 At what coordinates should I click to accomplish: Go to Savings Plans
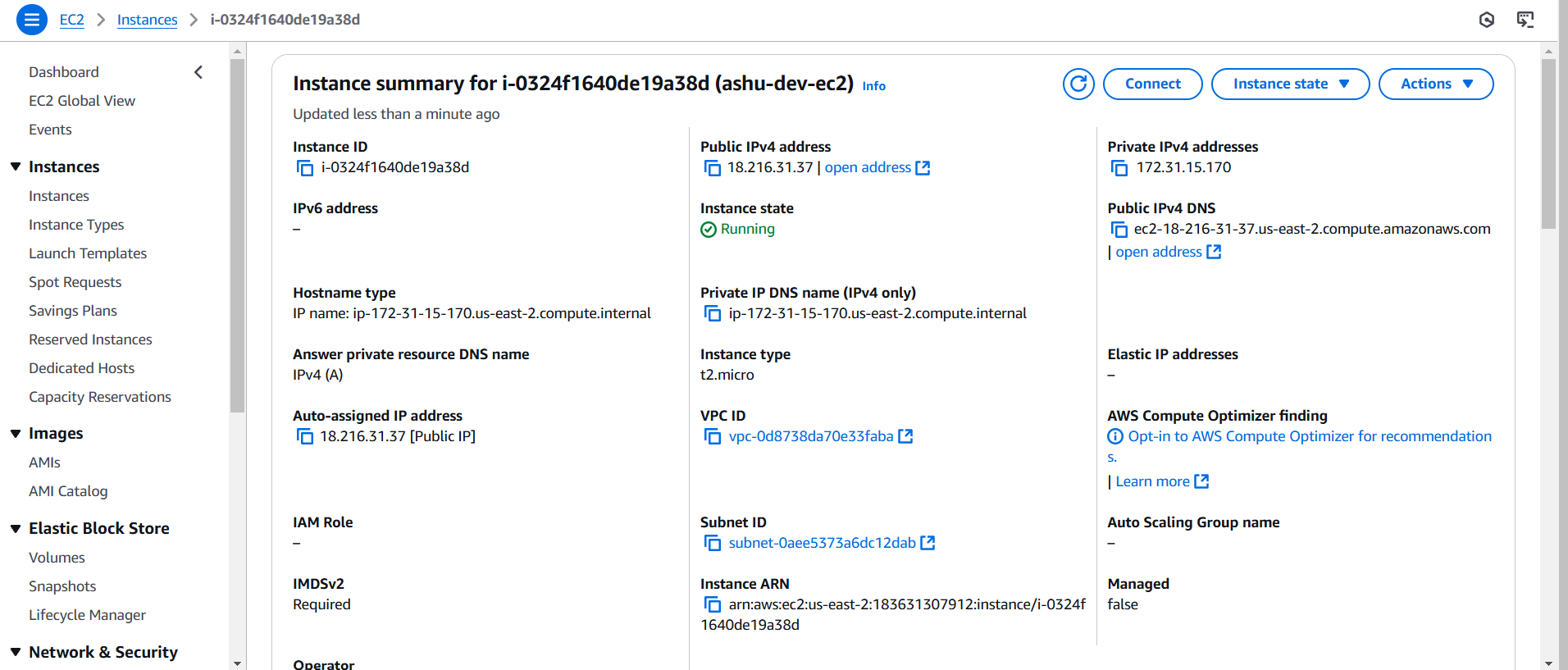73,311
